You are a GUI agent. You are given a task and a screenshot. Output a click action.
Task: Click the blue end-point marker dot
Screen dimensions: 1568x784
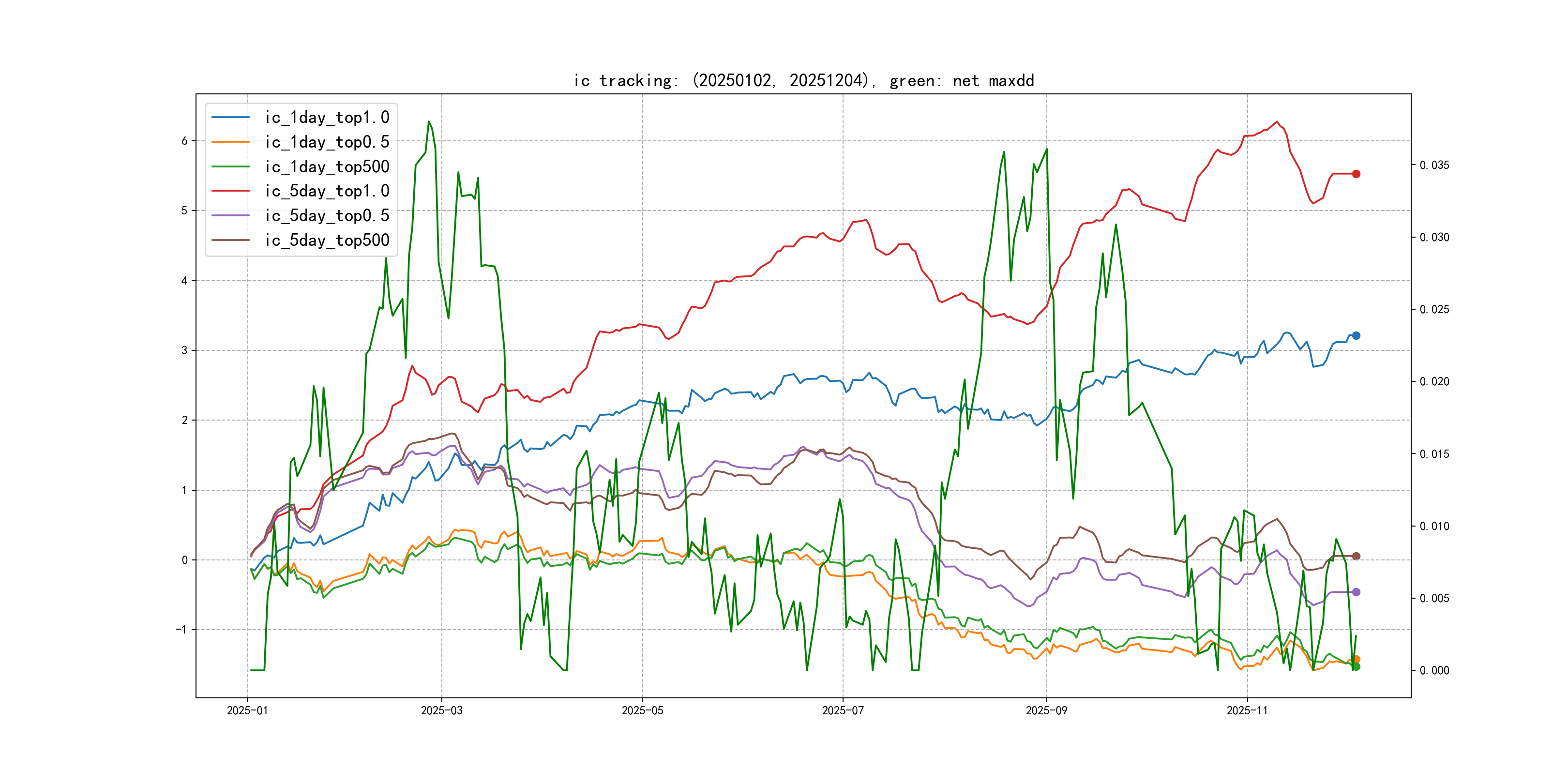click(1356, 335)
